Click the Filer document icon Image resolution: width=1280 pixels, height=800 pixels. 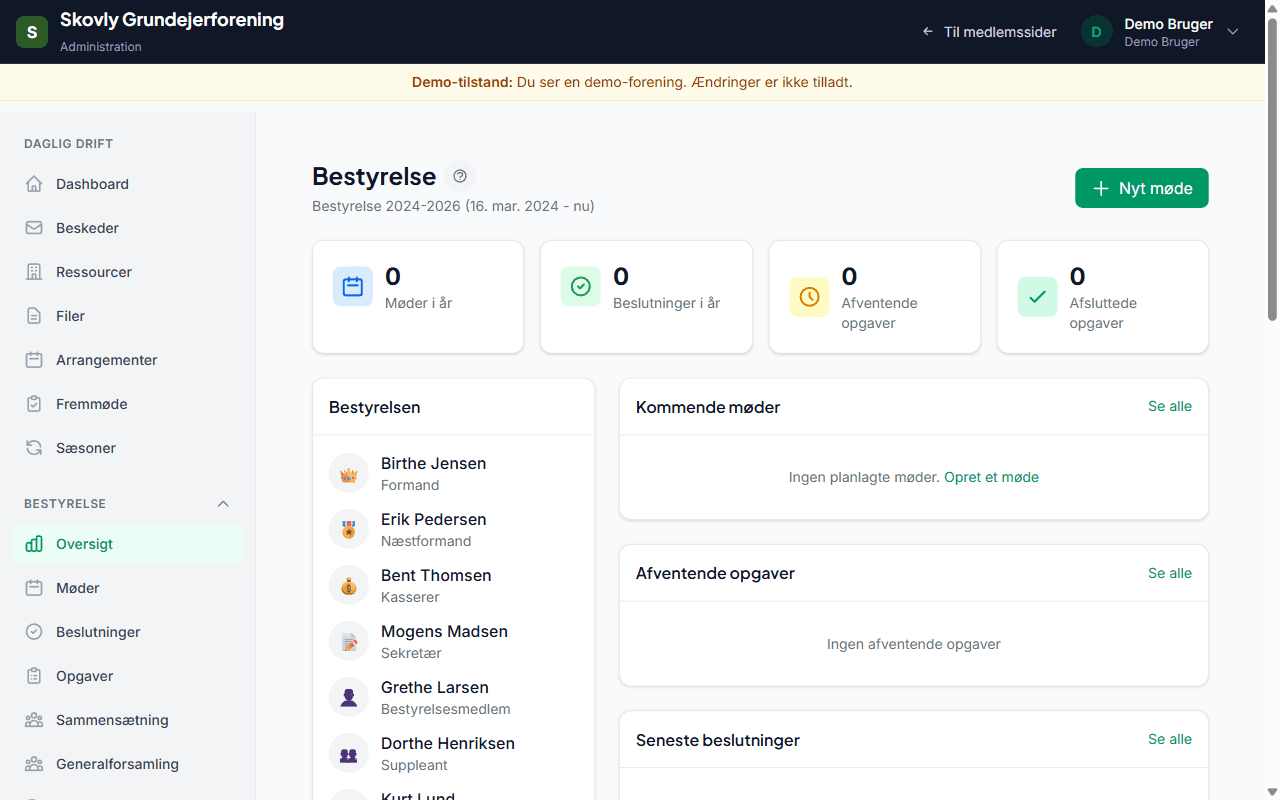(x=34, y=316)
